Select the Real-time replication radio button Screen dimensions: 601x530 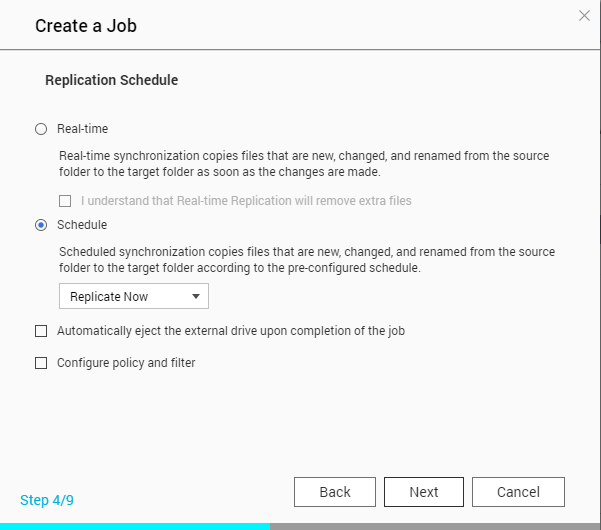(41, 129)
